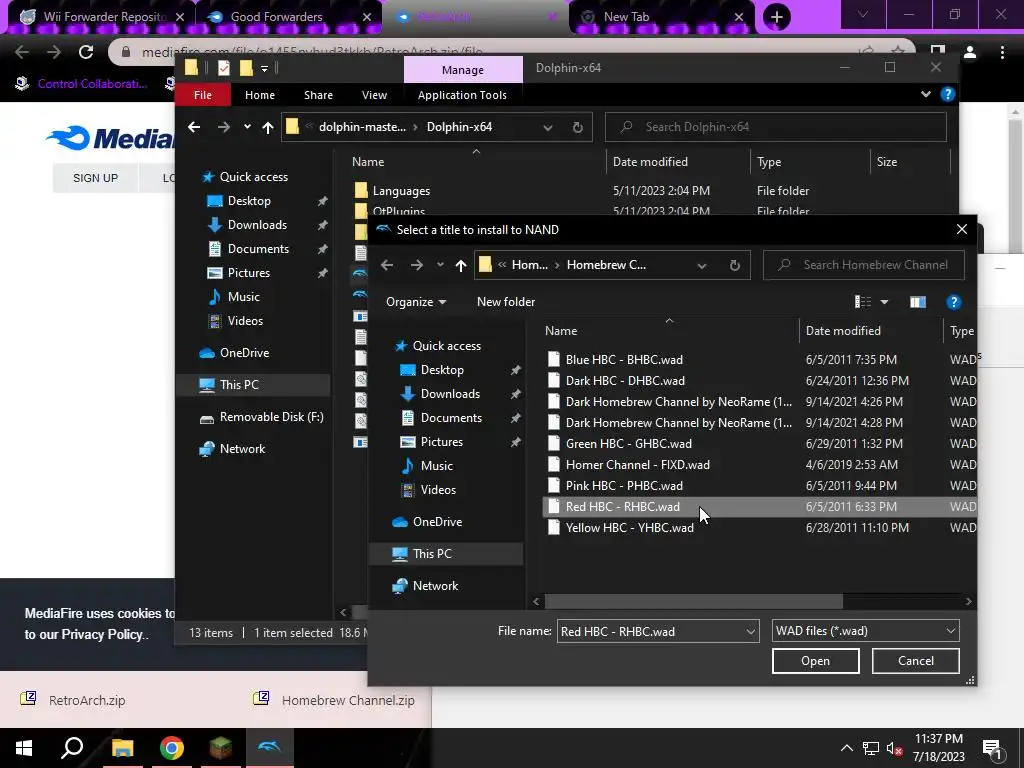Select Desktop in the dialog's sidebar
Image resolution: width=1024 pixels, height=768 pixels.
click(x=442, y=370)
